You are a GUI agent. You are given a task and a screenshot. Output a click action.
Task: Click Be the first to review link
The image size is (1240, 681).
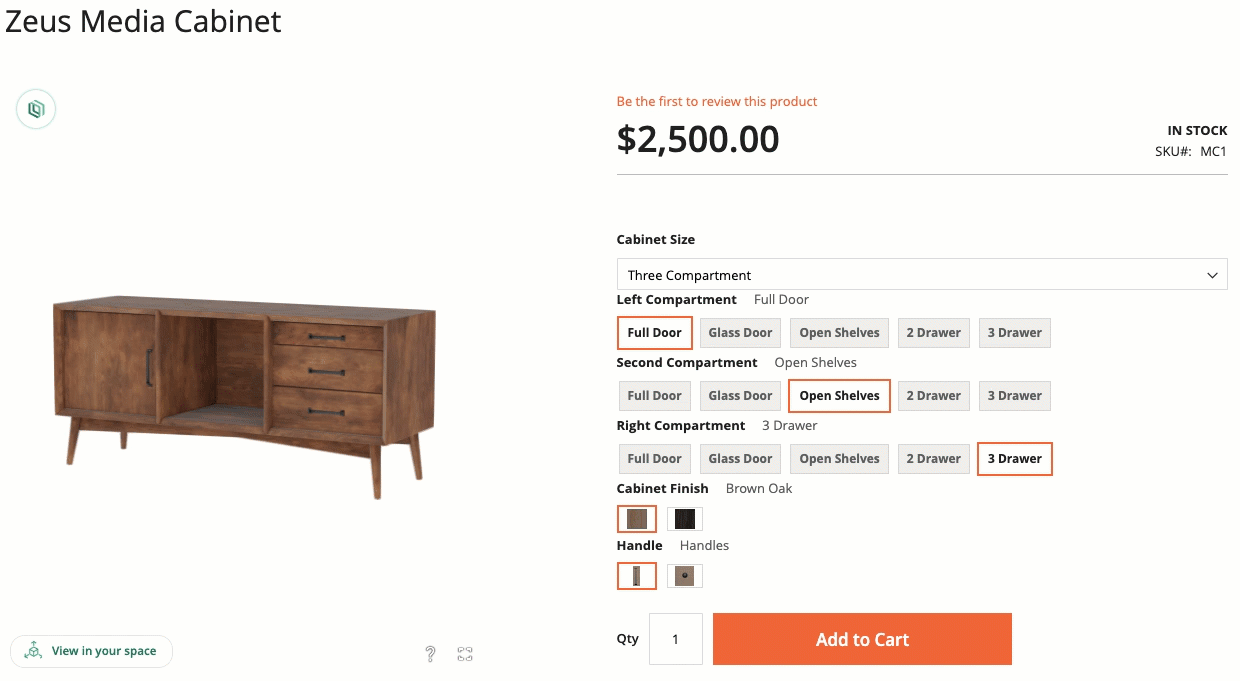click(717, 101)
